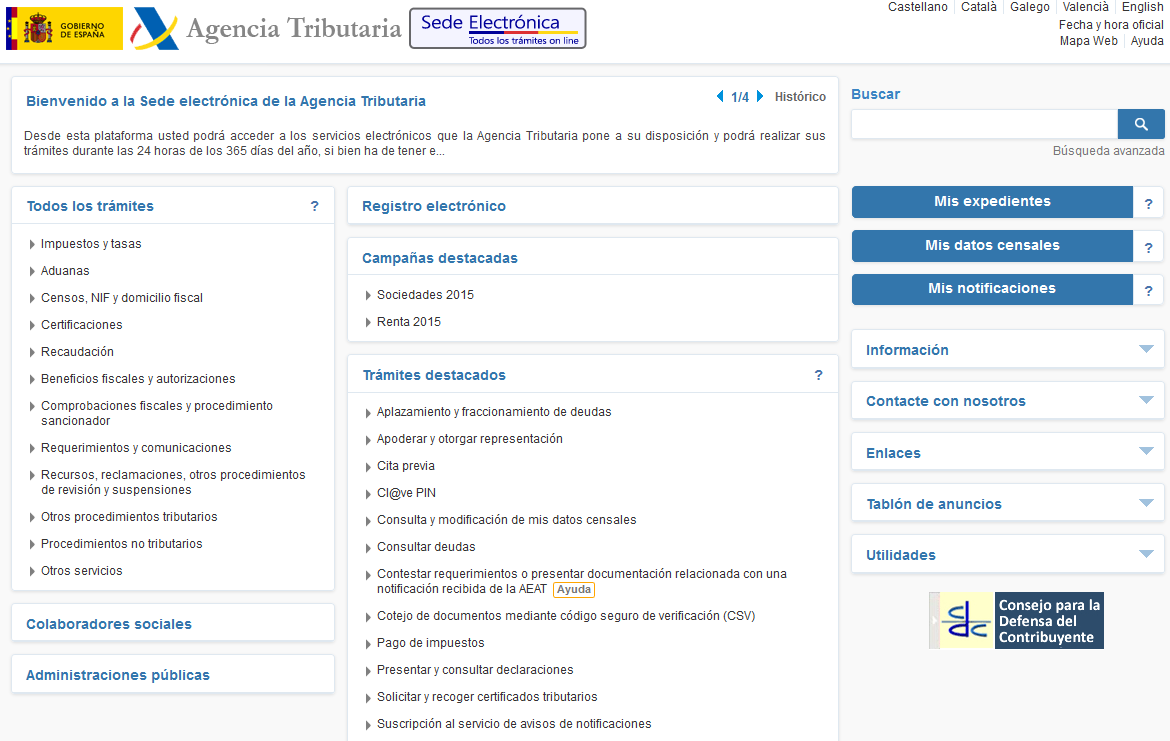This screenshot has width=1170, height=741.
Task: Expand Procedimientos no tributarios
Action: coord(122,543)
